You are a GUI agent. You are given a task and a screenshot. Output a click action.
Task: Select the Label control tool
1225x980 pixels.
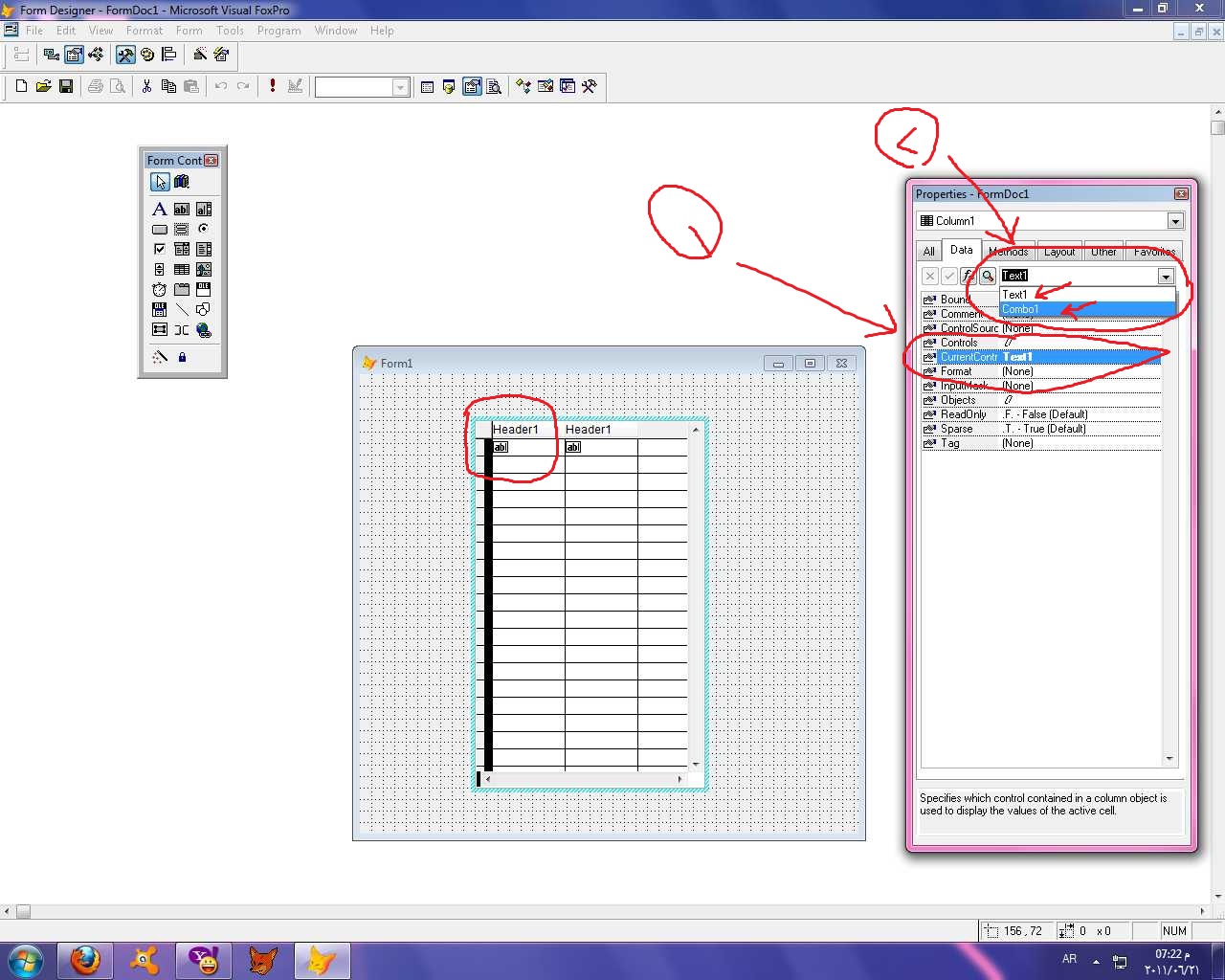pyautogui.click(x=160, y=209)
